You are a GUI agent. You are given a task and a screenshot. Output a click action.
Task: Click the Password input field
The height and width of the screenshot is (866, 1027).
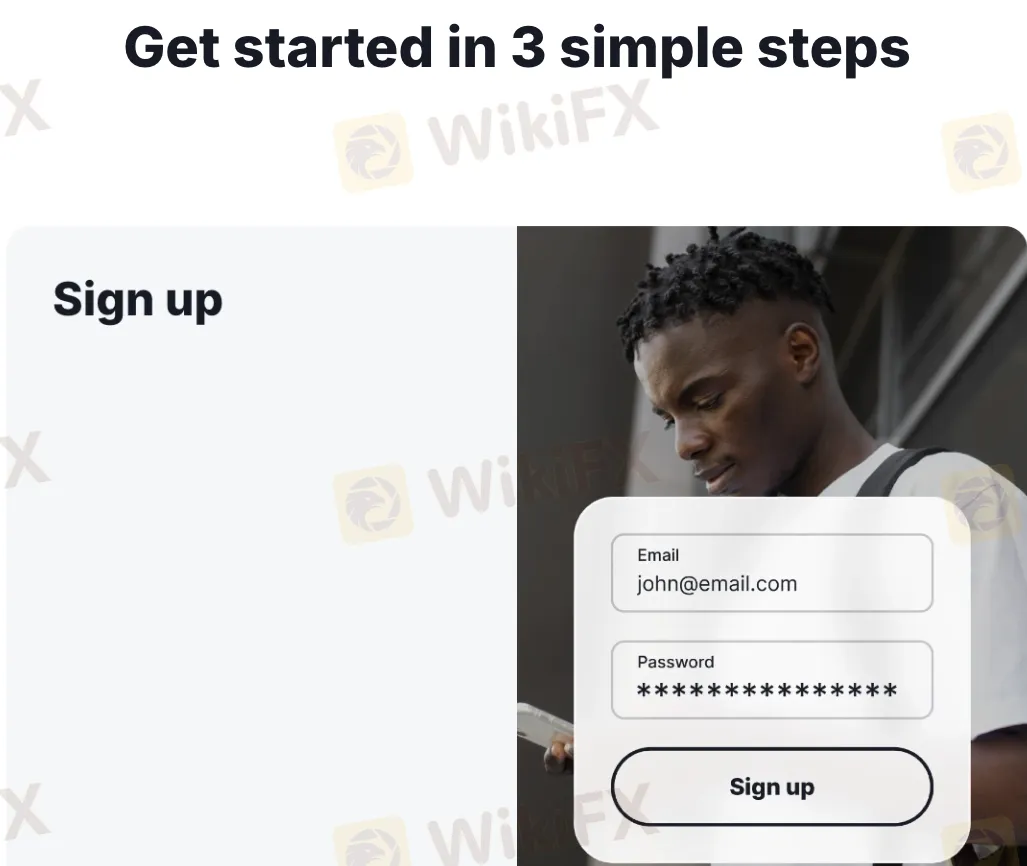[772, 680]
